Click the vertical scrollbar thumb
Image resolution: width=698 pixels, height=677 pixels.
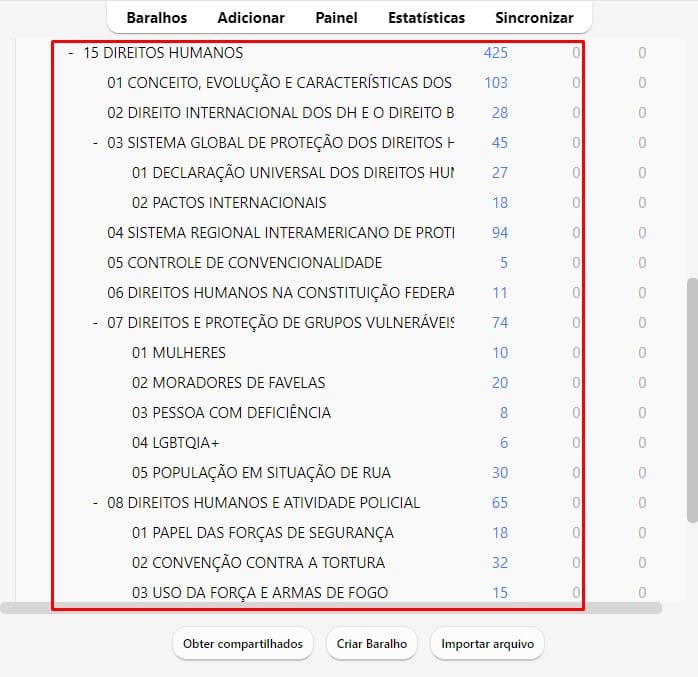coord(692,401)
